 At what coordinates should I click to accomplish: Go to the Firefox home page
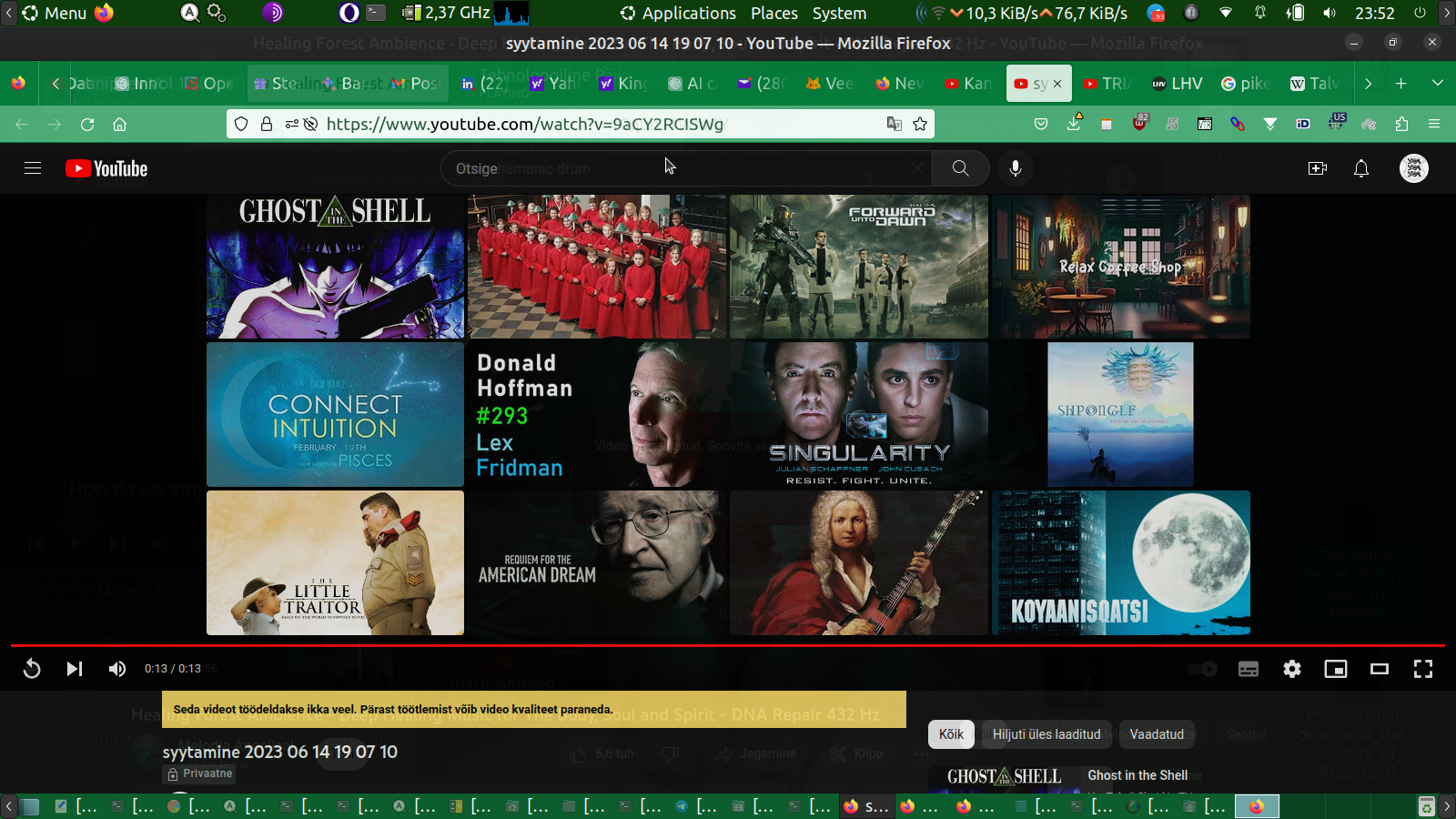point(119,125)
